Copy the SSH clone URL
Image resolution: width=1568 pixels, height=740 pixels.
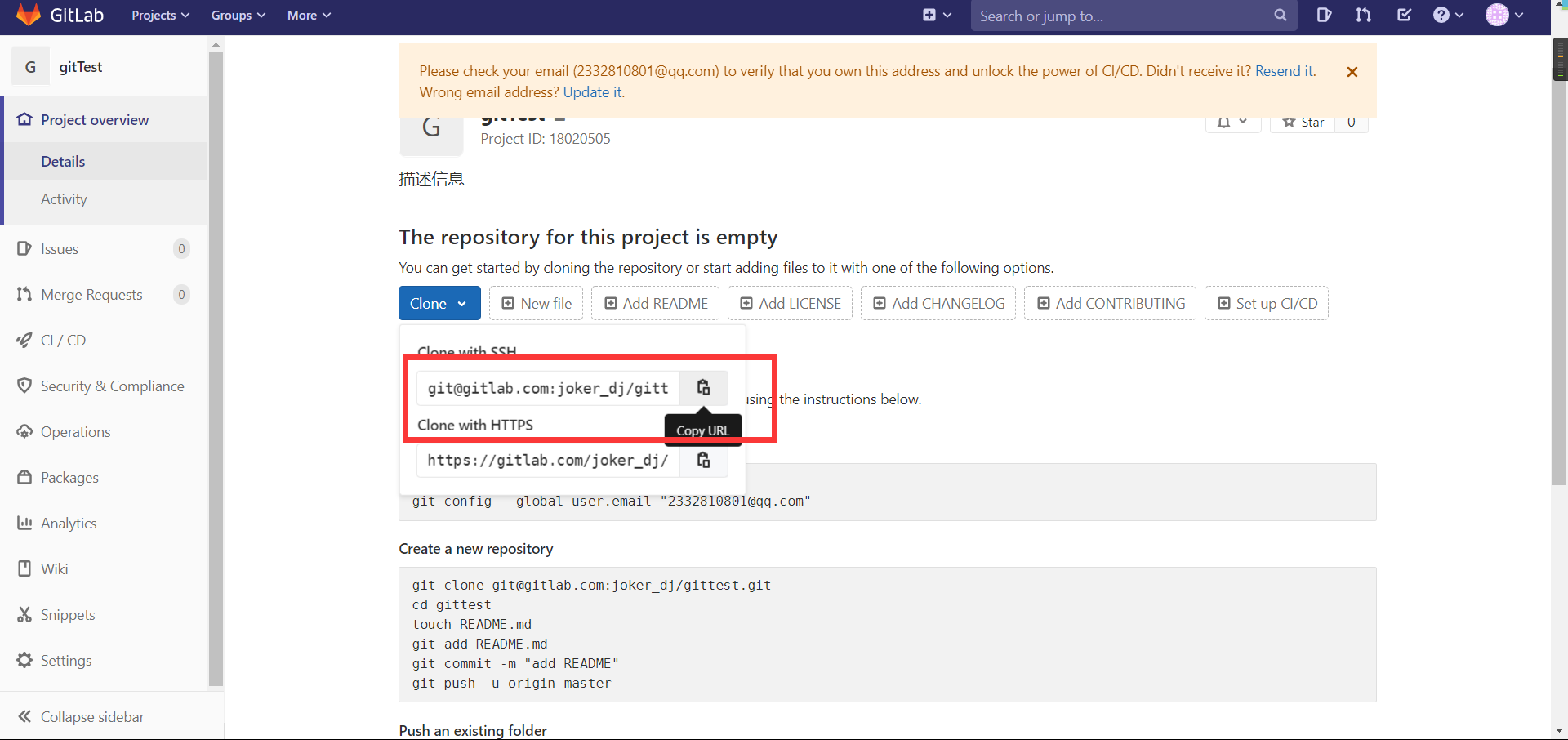pyautogui.click(x=703, y=388)
